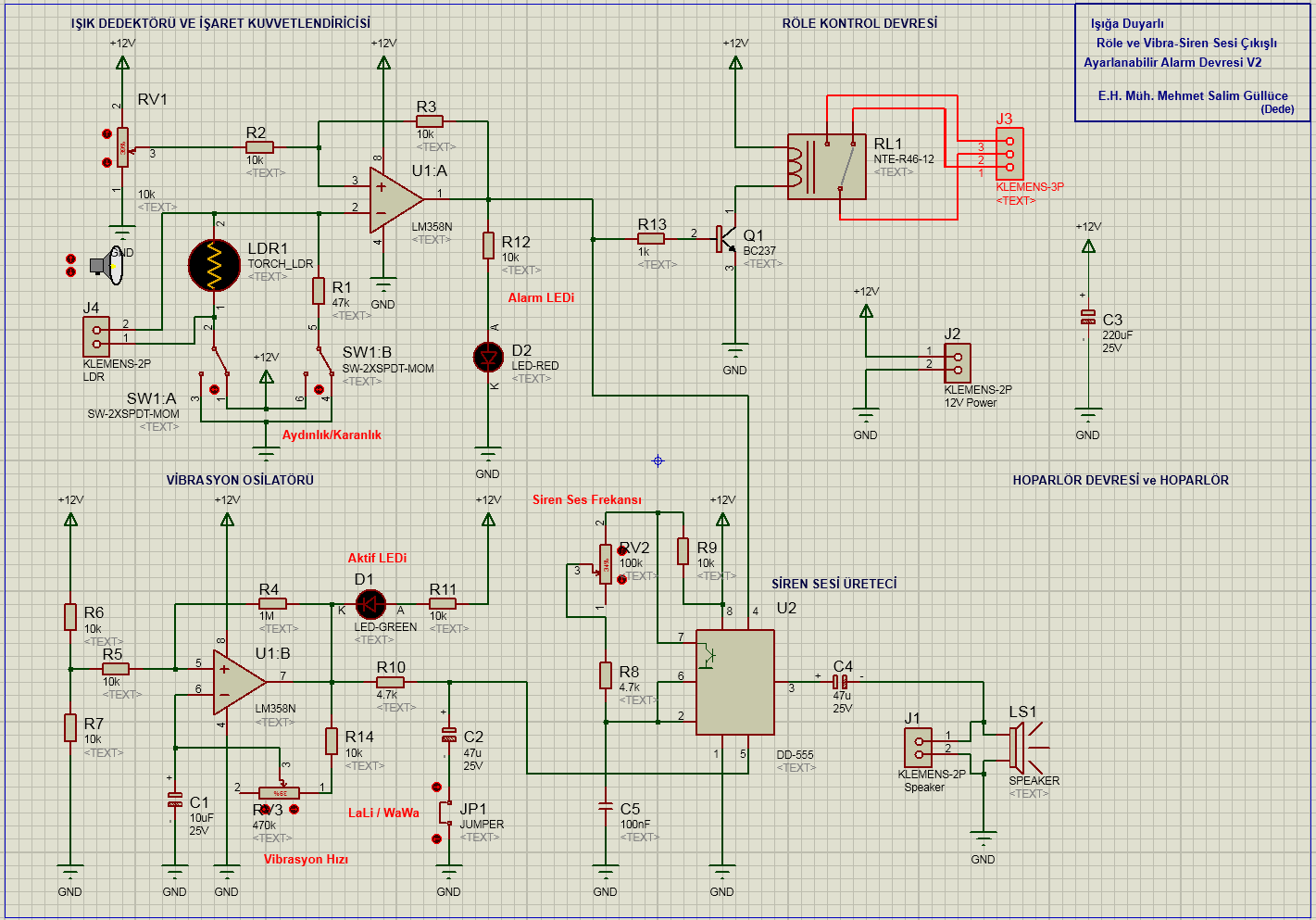Select the R8 4.7k resistor body
Screen dimensions: 1316x920
pyautogui.click(x=605, y=675)
